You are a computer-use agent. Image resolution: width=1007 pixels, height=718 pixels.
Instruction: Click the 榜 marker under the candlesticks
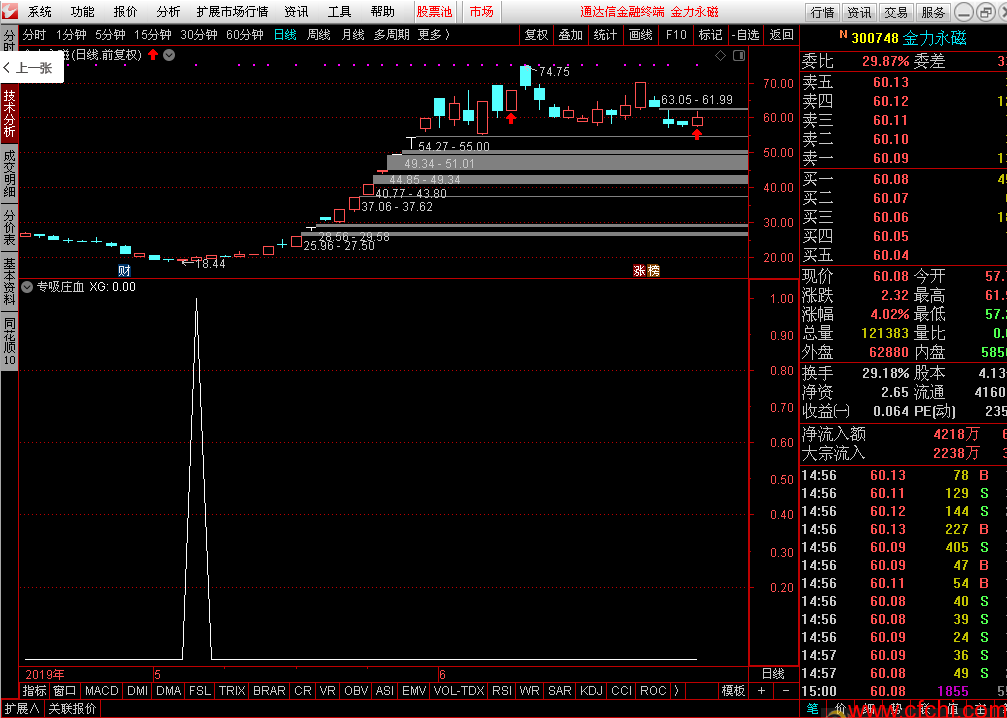pos(653,270)
